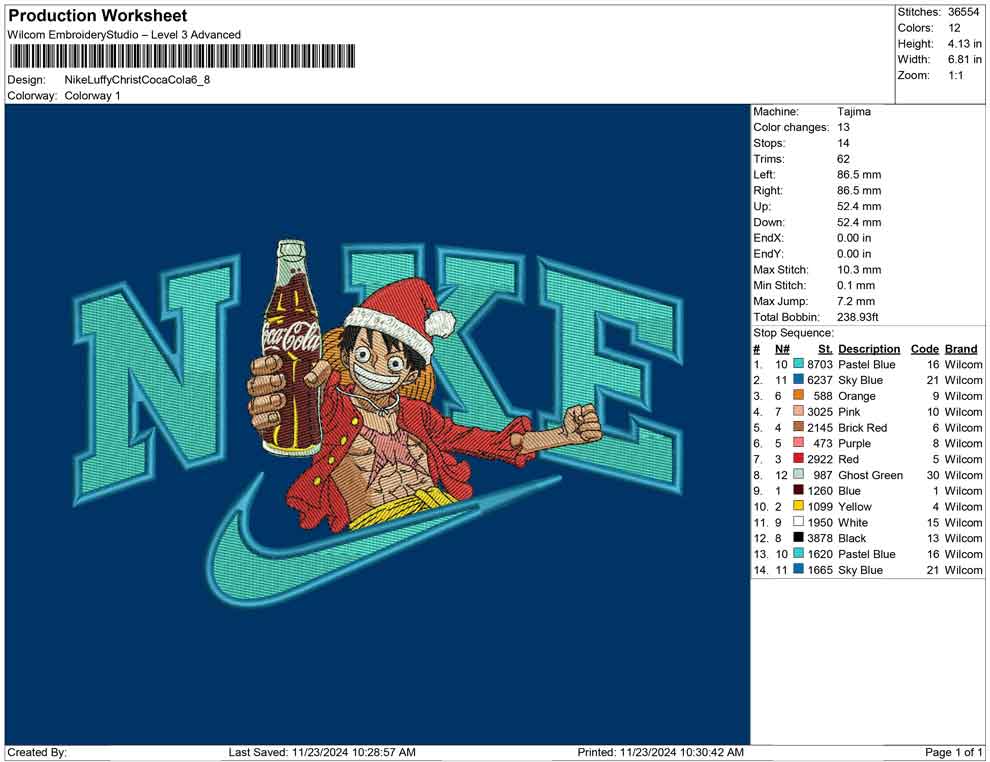
Task: Select 'Printed: 11/23/2024 10:30:42 AM' text
Action: pyautogui.click(x=660, y=752)
